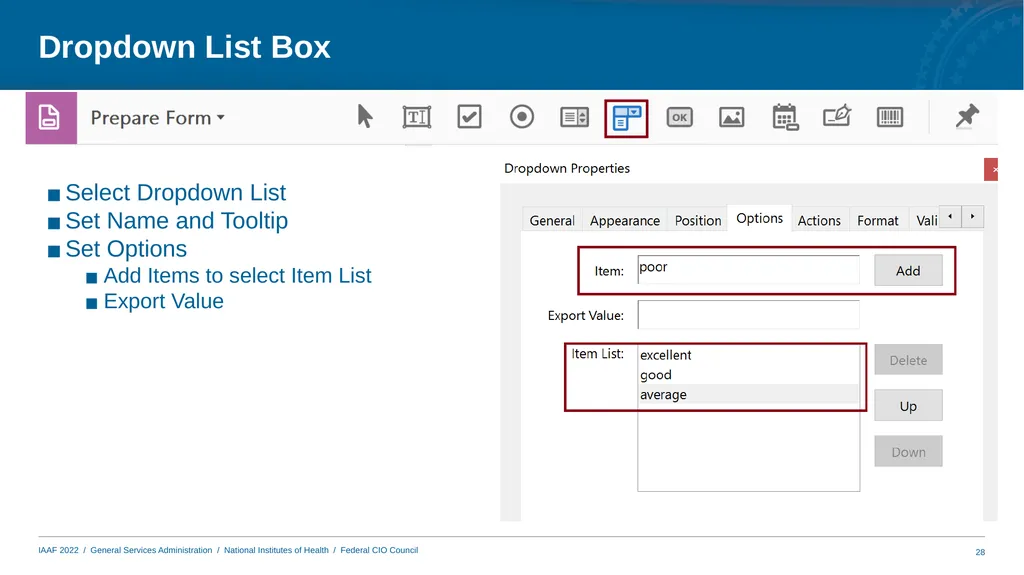Select the radio button field tool

[522, 117]
